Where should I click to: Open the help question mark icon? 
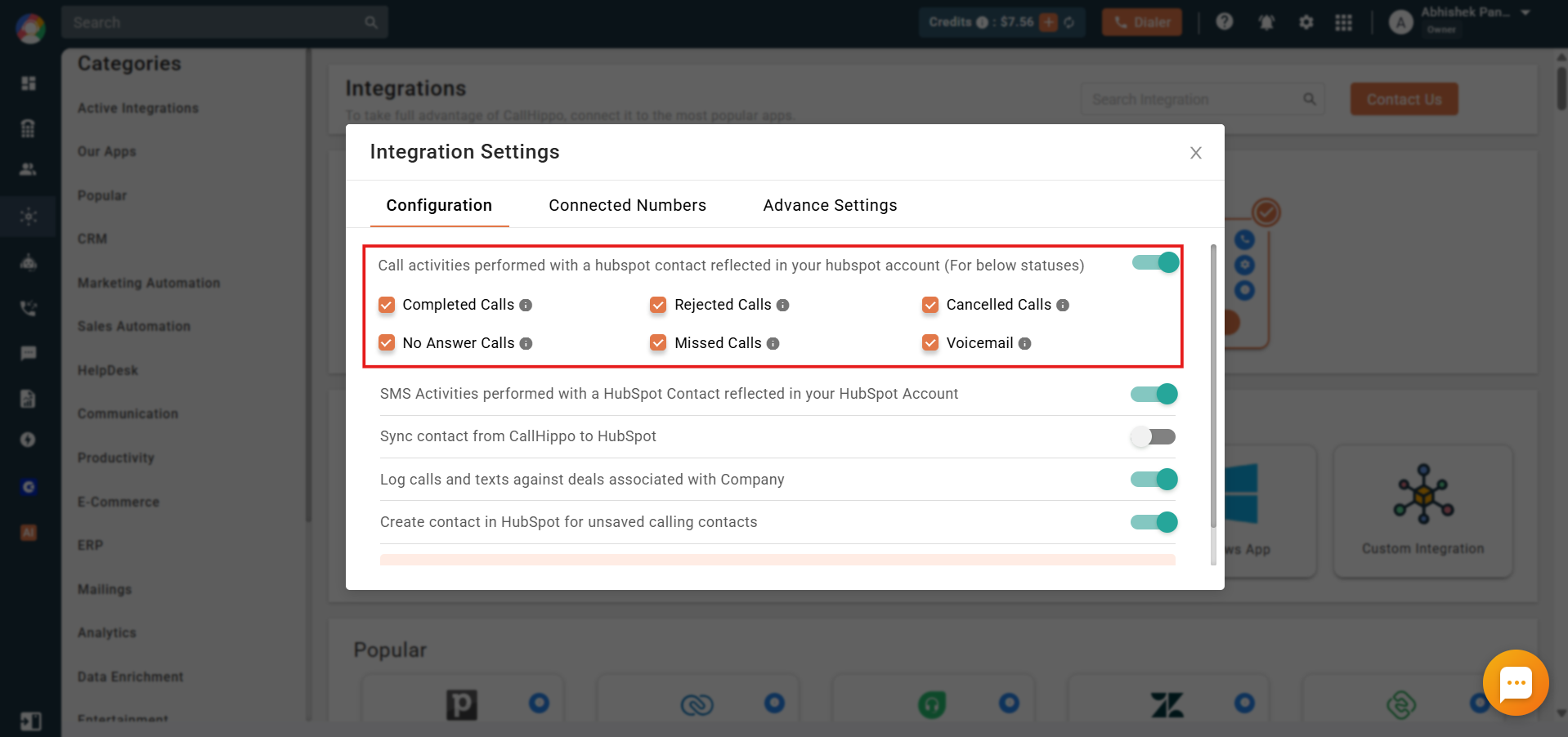click(x=1224, y=22)
